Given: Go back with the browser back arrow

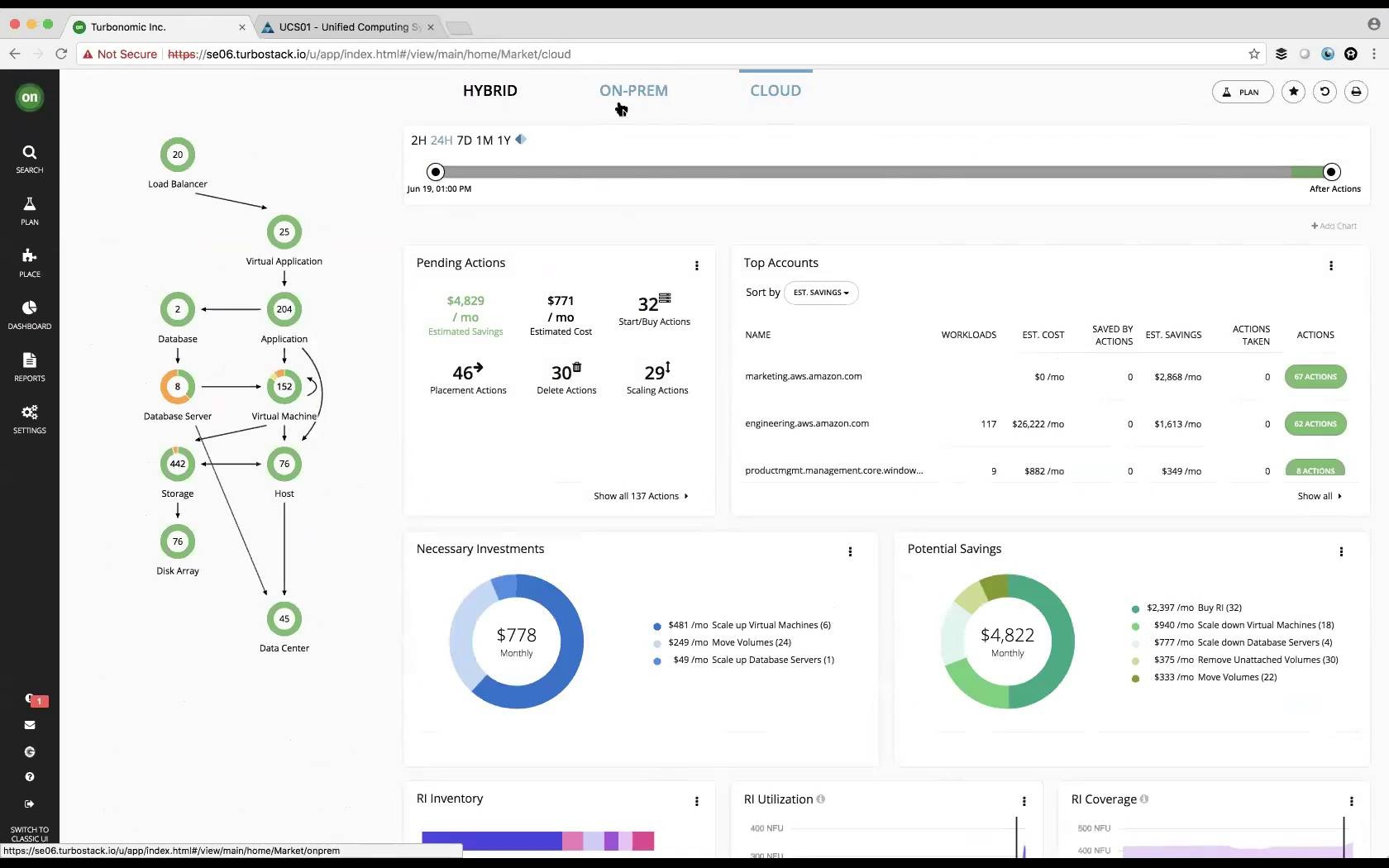Looking at the screenshot, I should pos(15,54).
